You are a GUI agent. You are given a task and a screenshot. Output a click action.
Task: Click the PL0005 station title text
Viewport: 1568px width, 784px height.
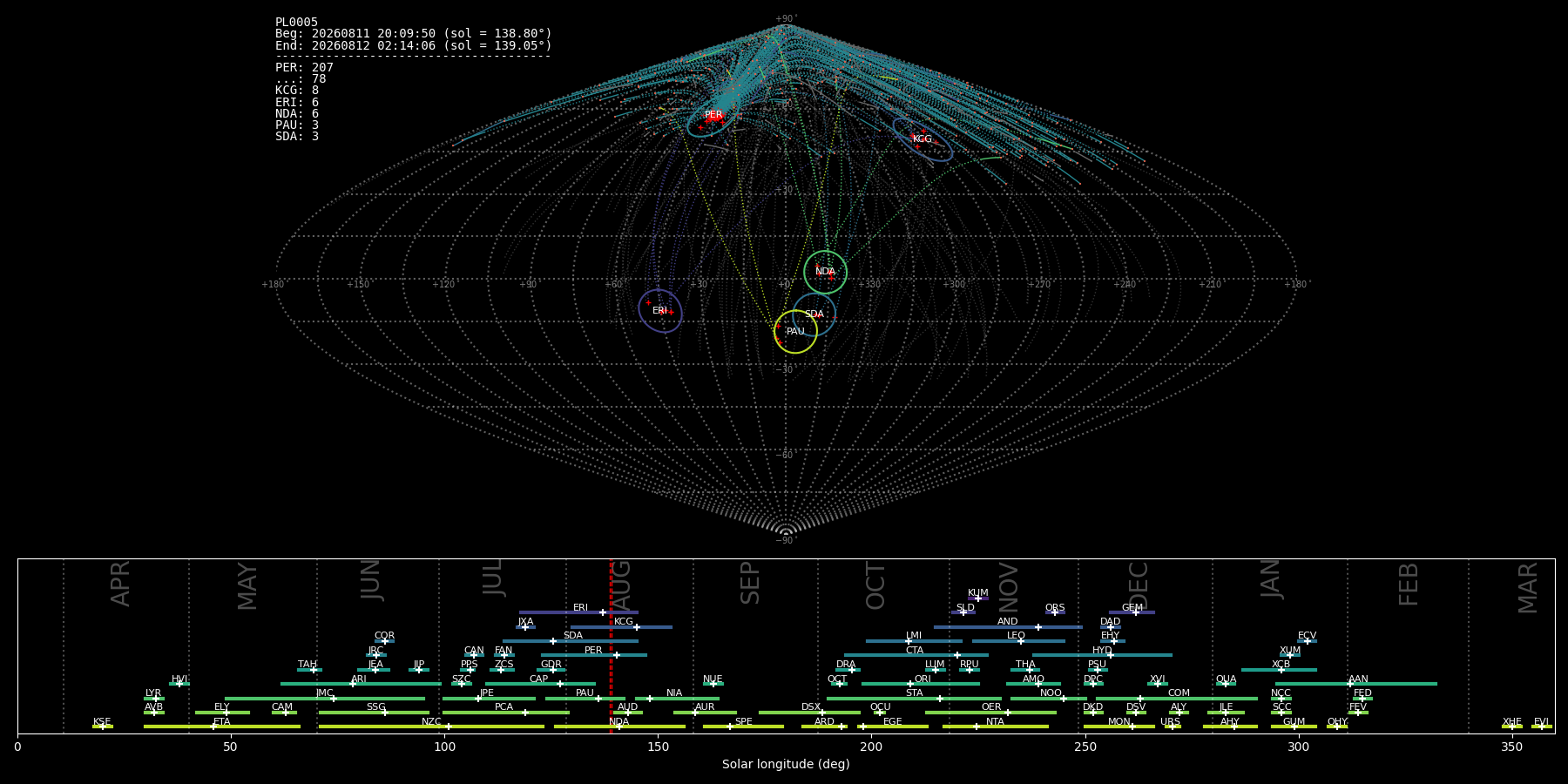pyautogui.click(x=297, y=23)
